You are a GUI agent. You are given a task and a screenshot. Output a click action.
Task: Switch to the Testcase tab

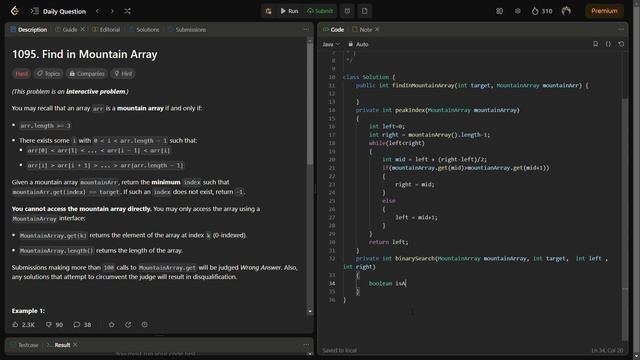click(x=24, y=345)
